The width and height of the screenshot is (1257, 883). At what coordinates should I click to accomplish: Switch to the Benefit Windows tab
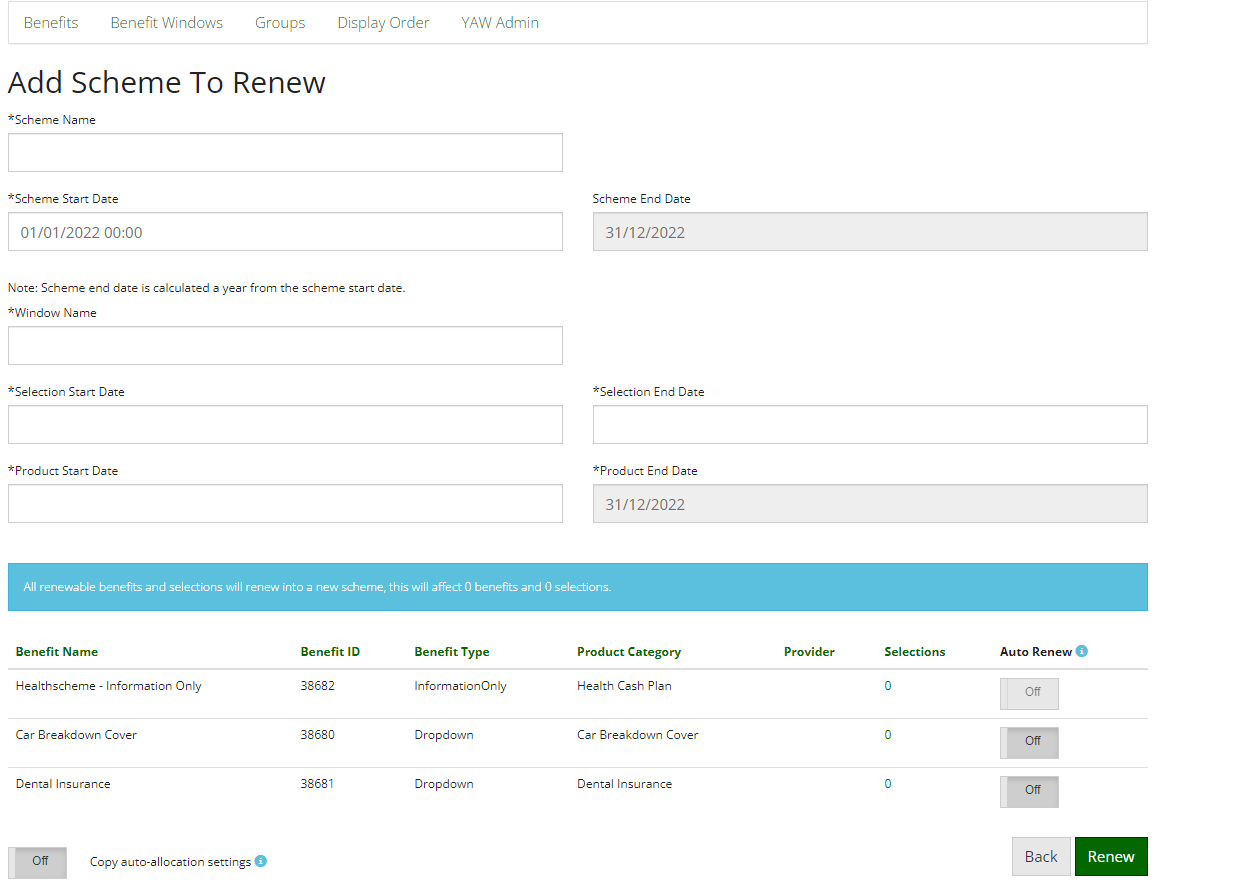[166, 22]
